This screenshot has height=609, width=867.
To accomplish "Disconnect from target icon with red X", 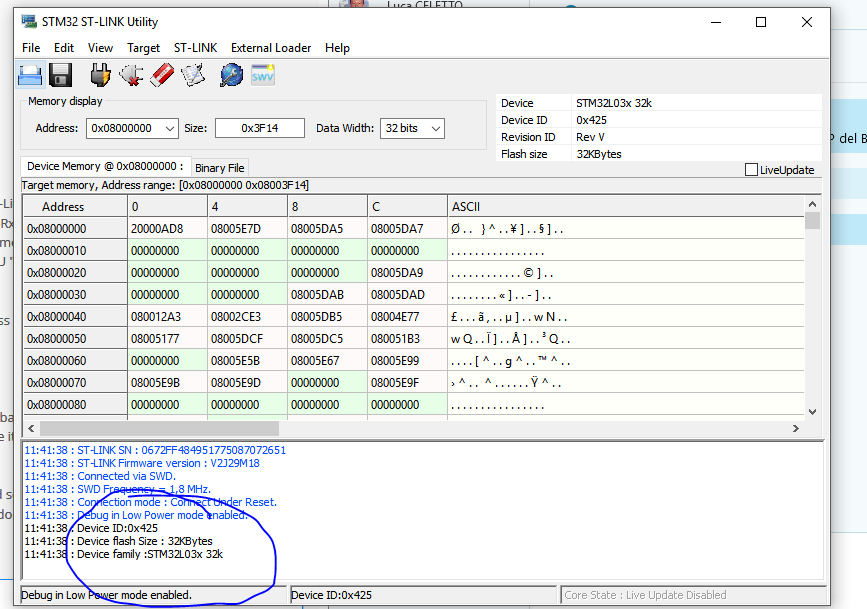I will click(x=131, y=75).
